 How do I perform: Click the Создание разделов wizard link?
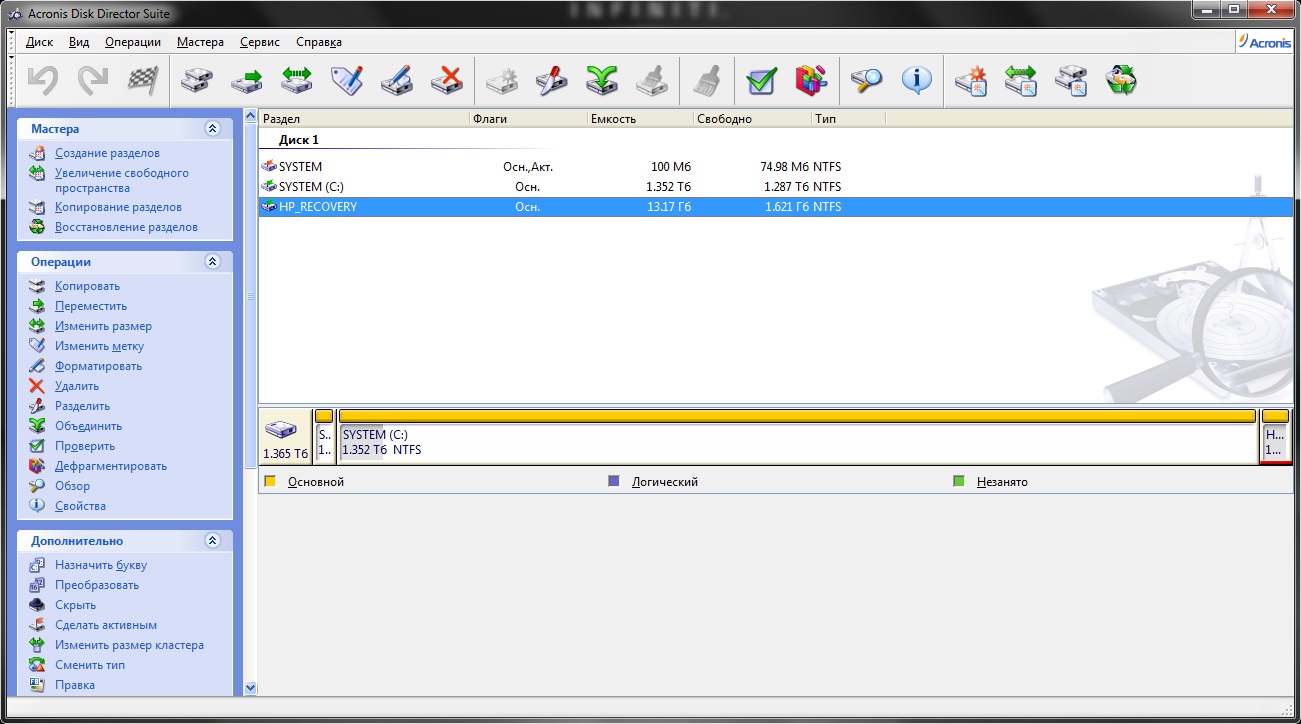click(x=107, y=153)
